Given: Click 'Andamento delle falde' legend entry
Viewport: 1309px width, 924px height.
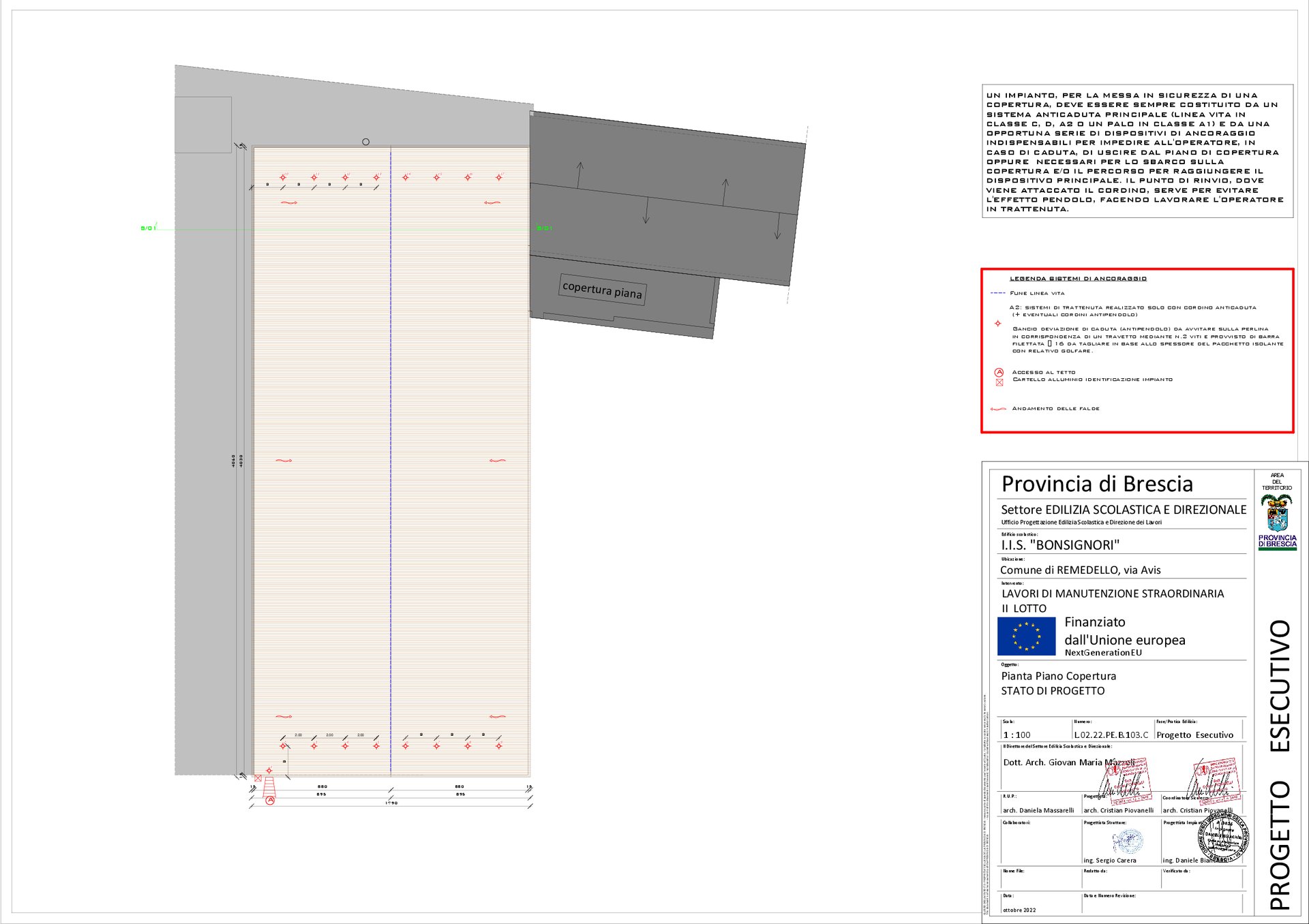Looking at the screenshot, I should [x=1055, y=409].
